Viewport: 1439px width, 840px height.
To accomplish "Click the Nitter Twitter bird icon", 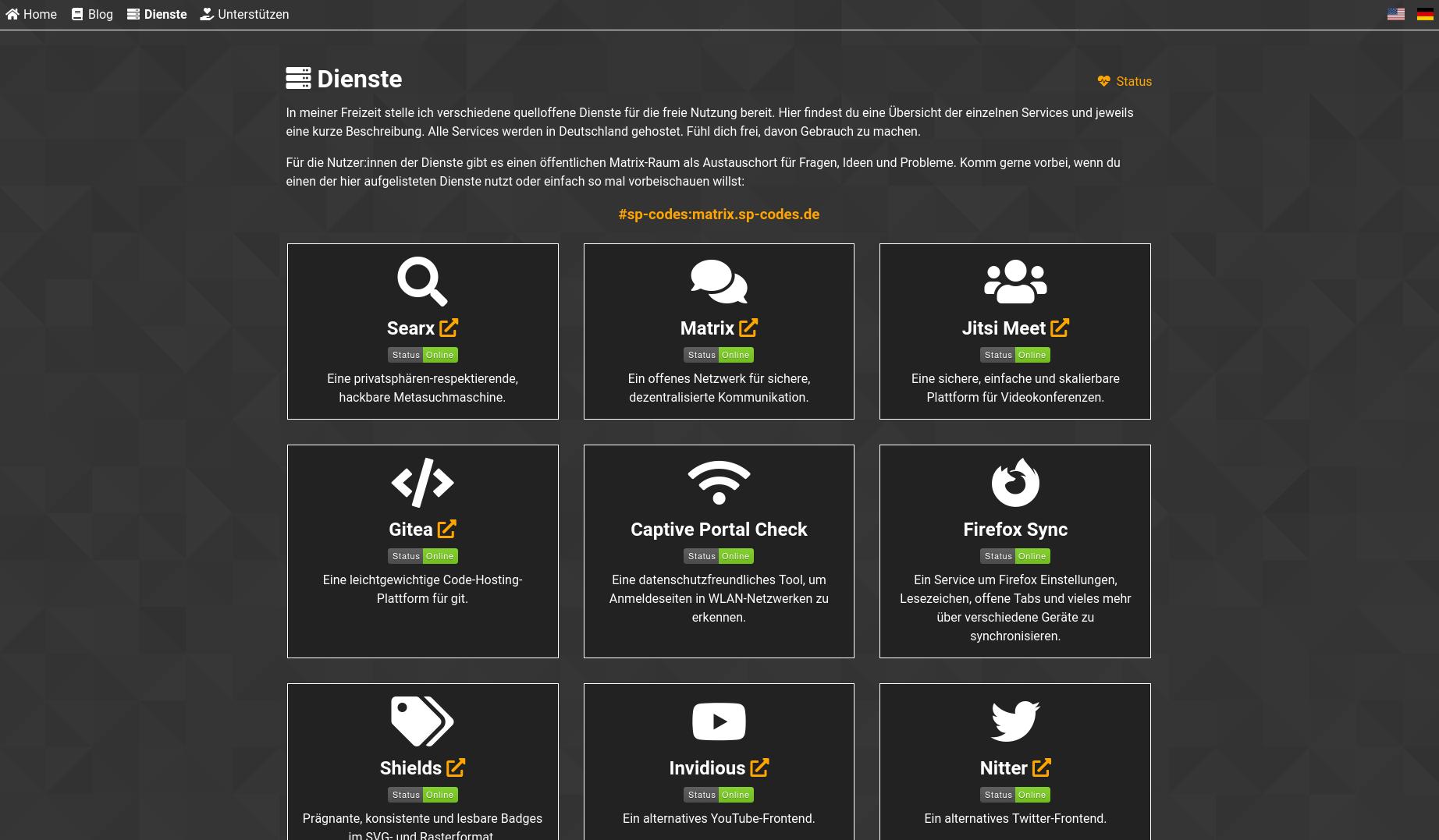I will point(1015,721).
